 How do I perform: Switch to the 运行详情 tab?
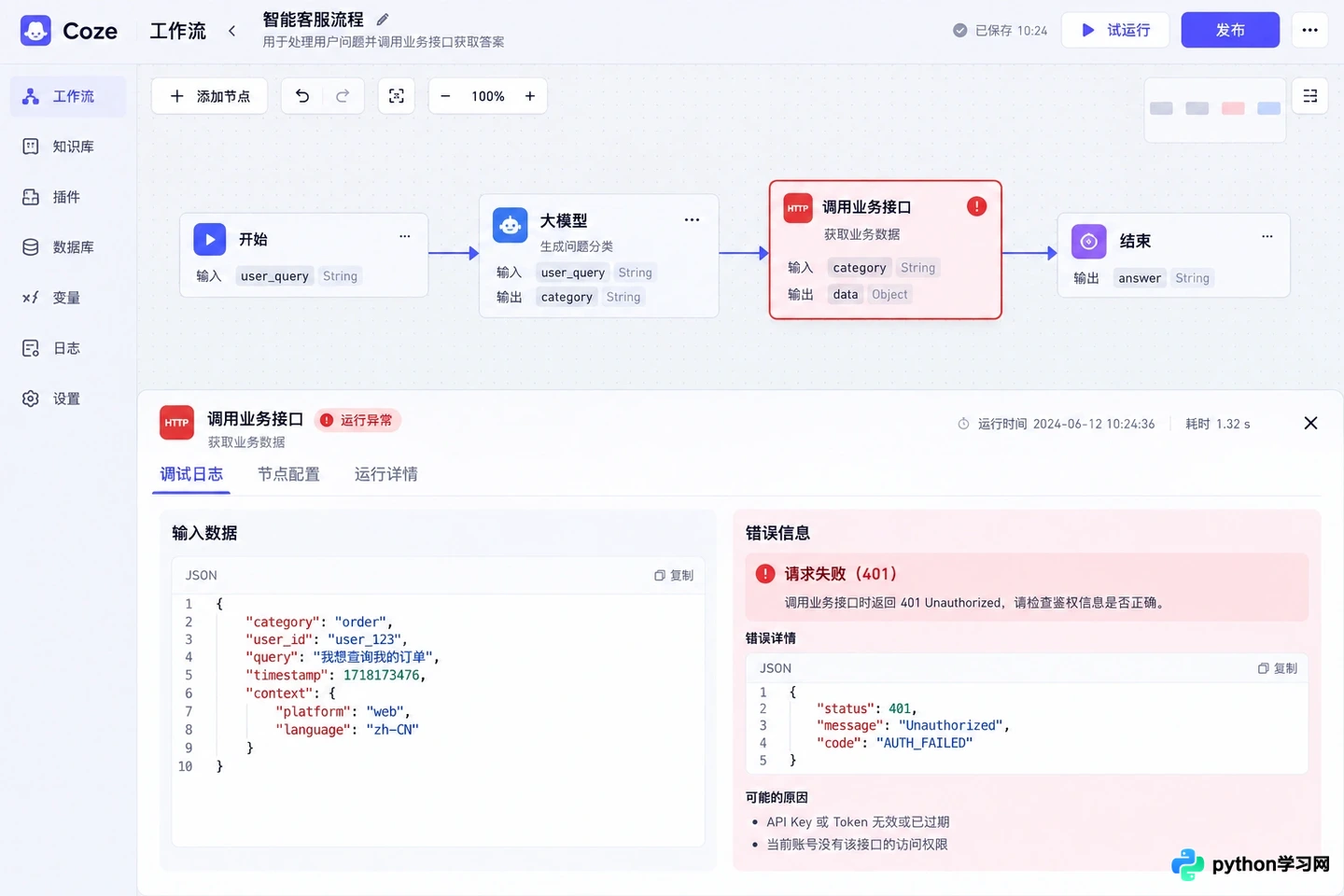pos(385,474)
